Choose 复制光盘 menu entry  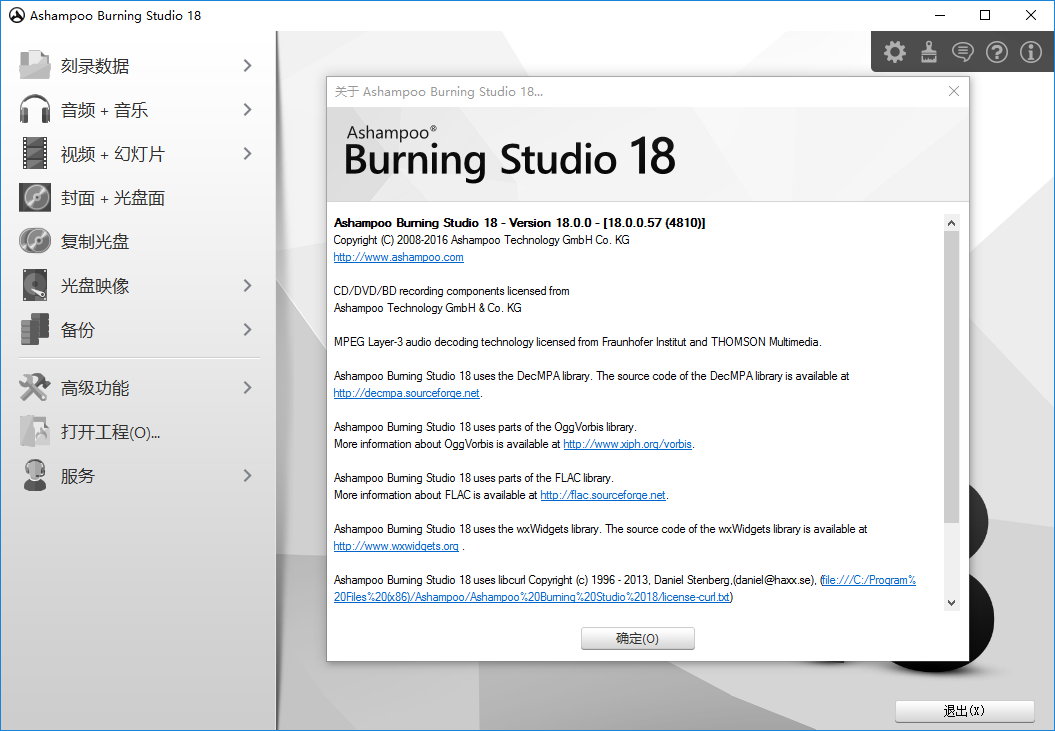point(138,241)
